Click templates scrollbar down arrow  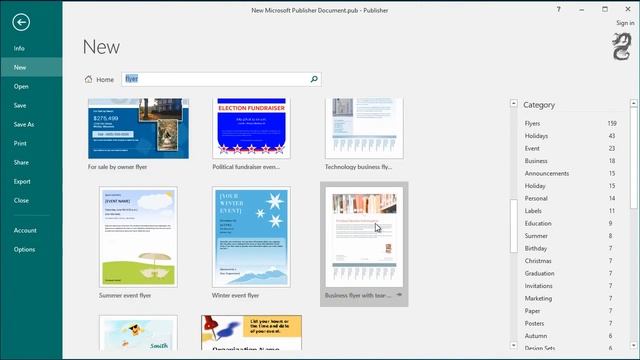[513, 346]
